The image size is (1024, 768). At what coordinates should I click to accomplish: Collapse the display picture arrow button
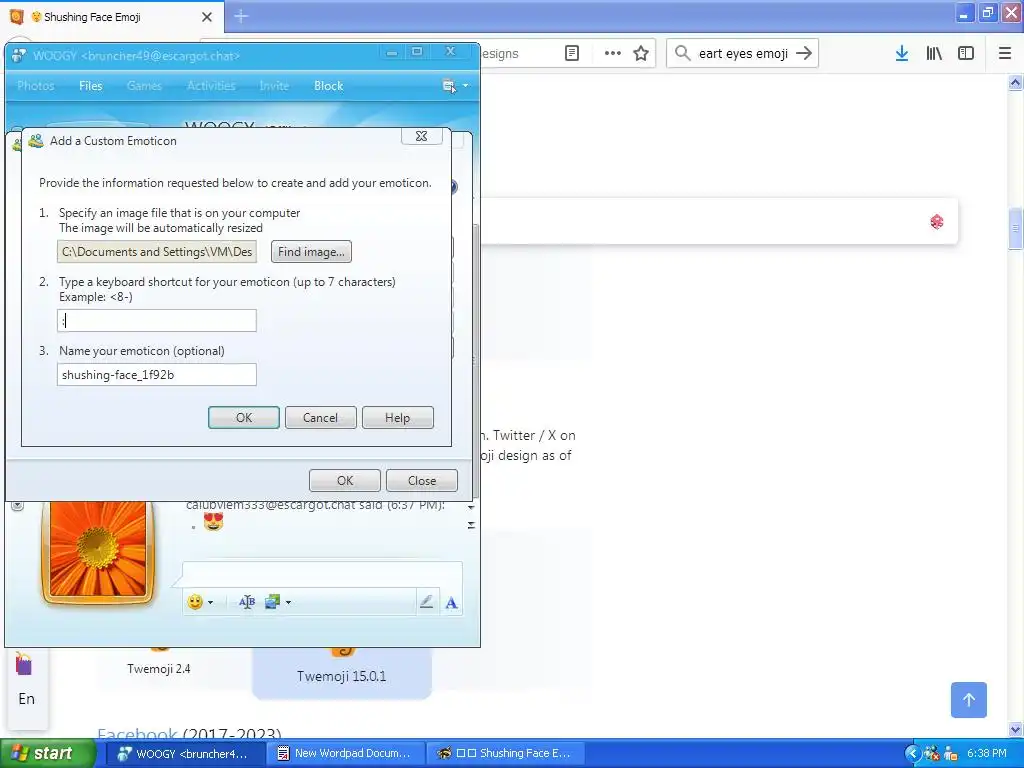click(x=18, y=505)
